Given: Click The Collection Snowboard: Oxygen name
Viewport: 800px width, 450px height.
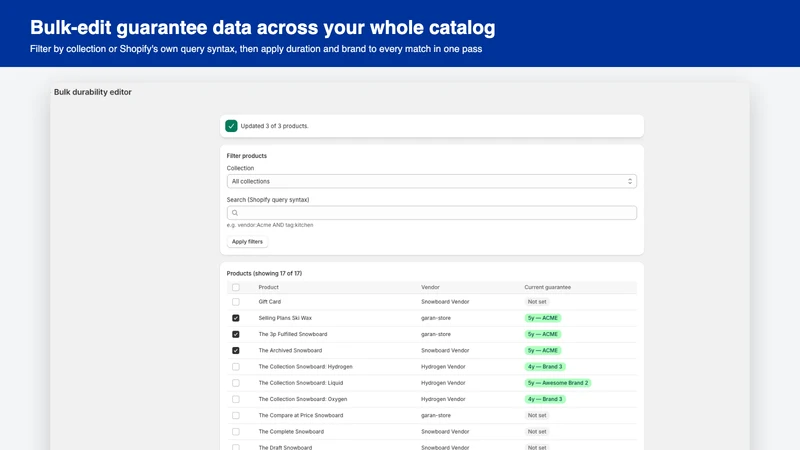Looking at the screenshot, I should (303, 399).
